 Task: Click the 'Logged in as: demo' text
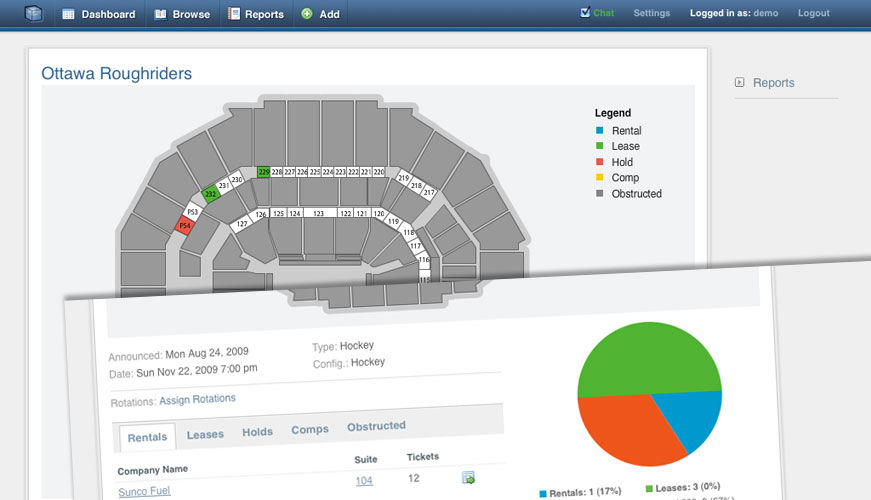pos(734,13)
